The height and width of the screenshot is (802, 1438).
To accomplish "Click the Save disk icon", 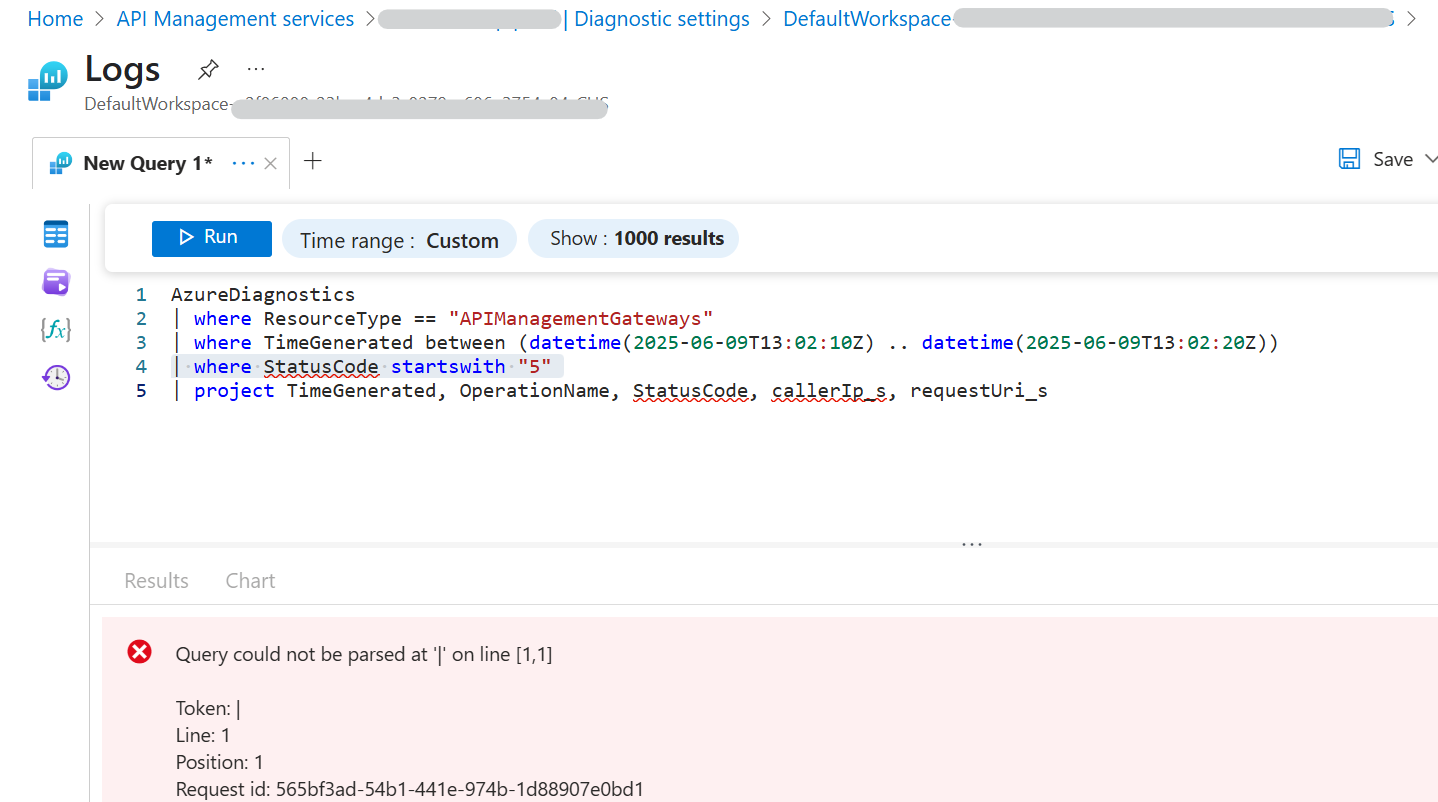I will click(1349, 158).
